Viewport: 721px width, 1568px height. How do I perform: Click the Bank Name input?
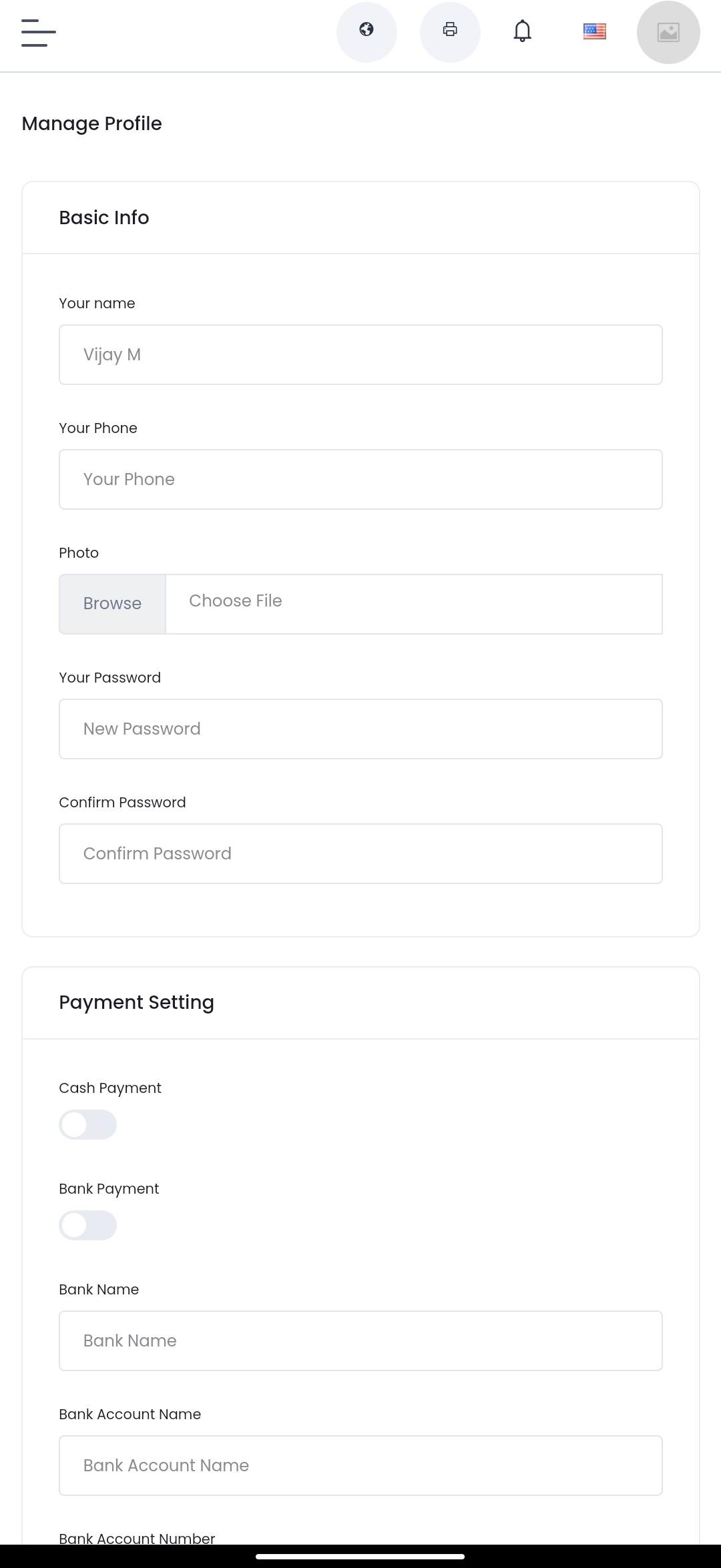coord(360,1341)
